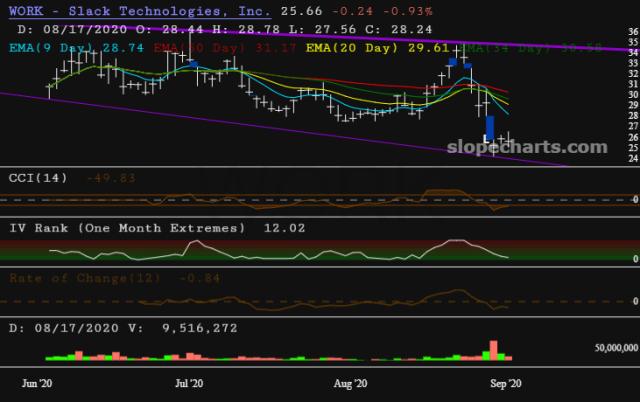The image size is (640, 402).
Task: Select the Aug '20 date axis label
Action: [x=349, y=383]
